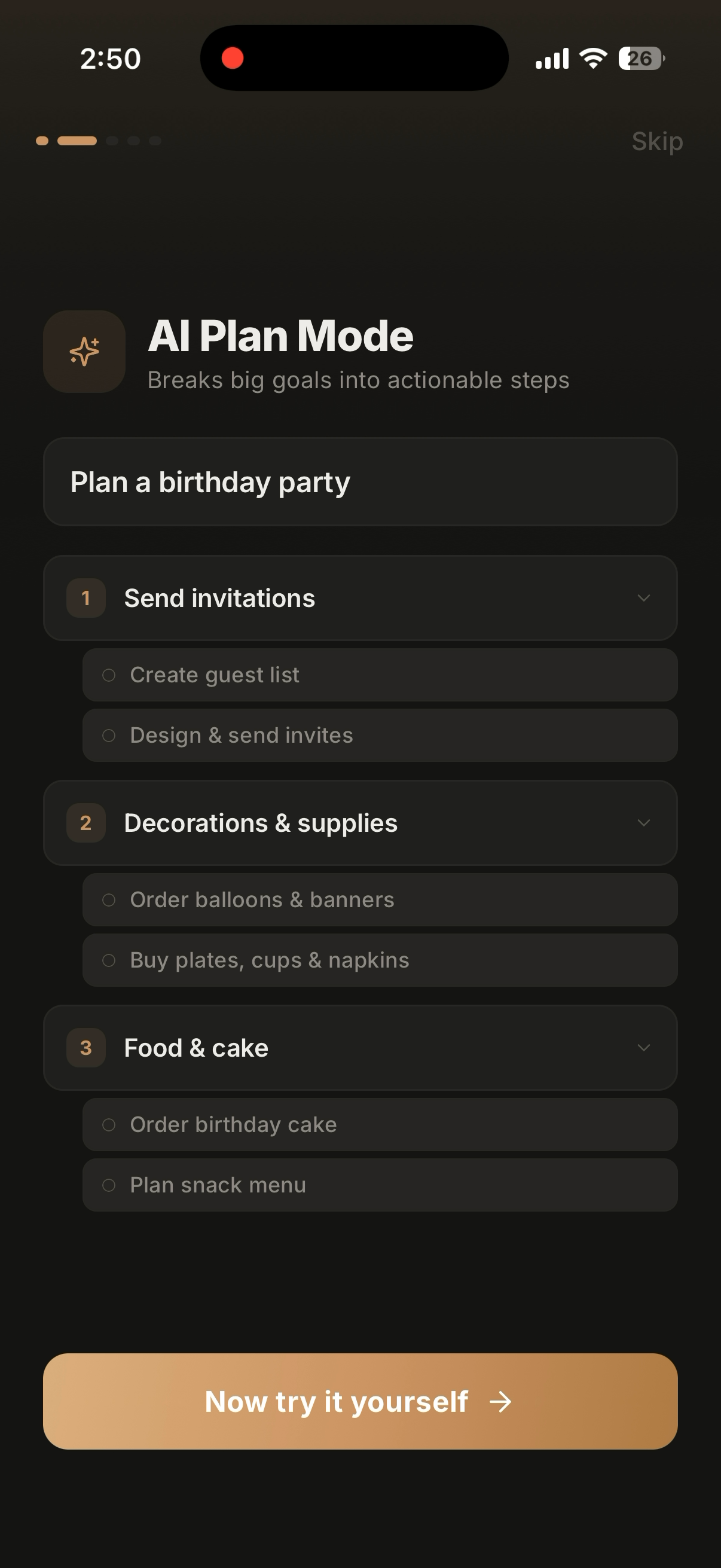
Task: Tap the arrow icon on Now try it yourself
Action: (x=500, y=1402)
